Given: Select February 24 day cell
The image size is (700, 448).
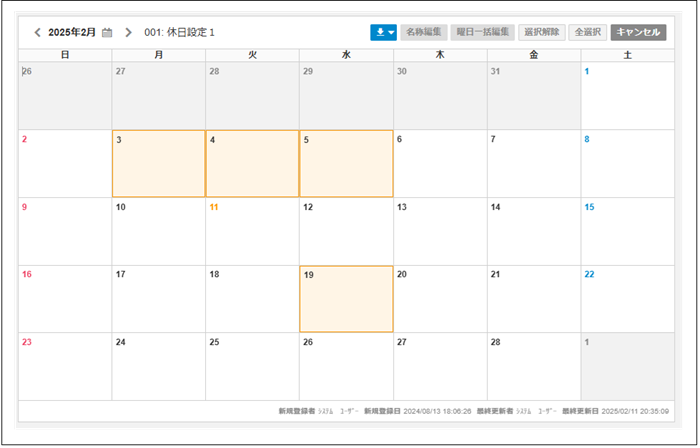Looking at the screenshot, I should (158, 366).
